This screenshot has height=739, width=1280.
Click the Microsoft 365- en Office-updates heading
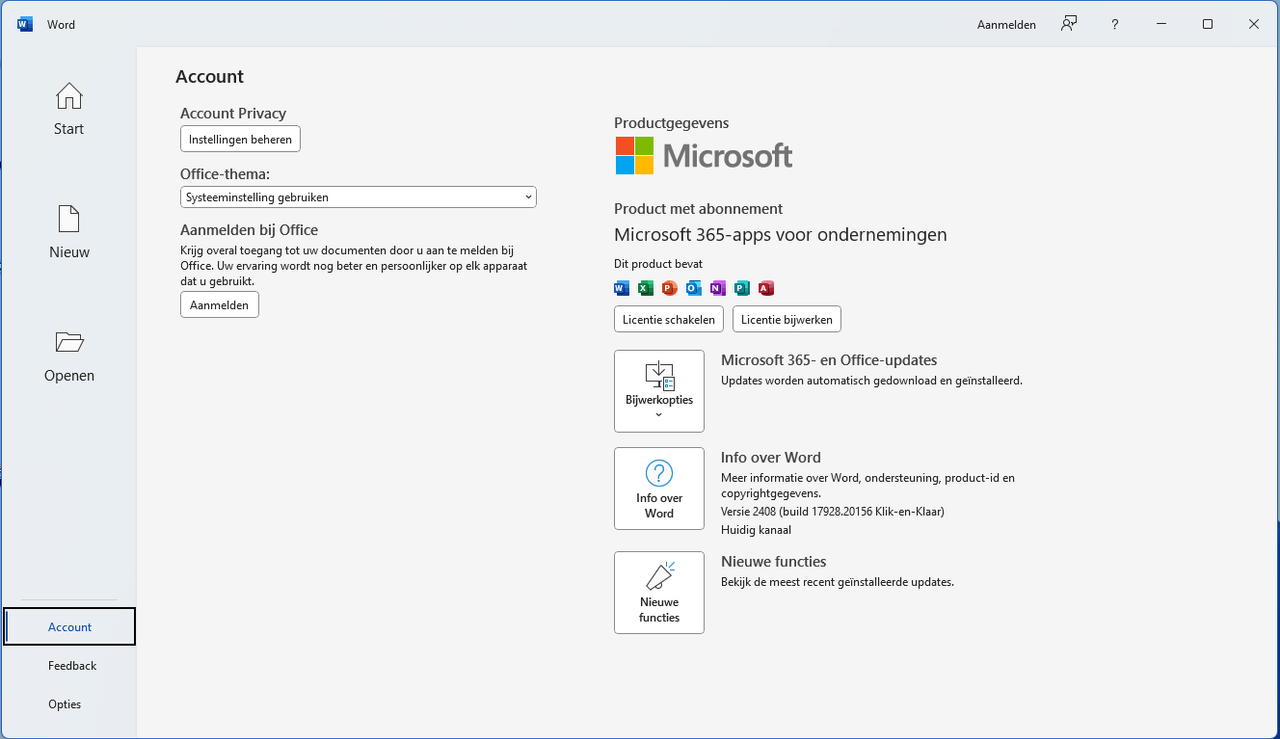coord(829,360)
